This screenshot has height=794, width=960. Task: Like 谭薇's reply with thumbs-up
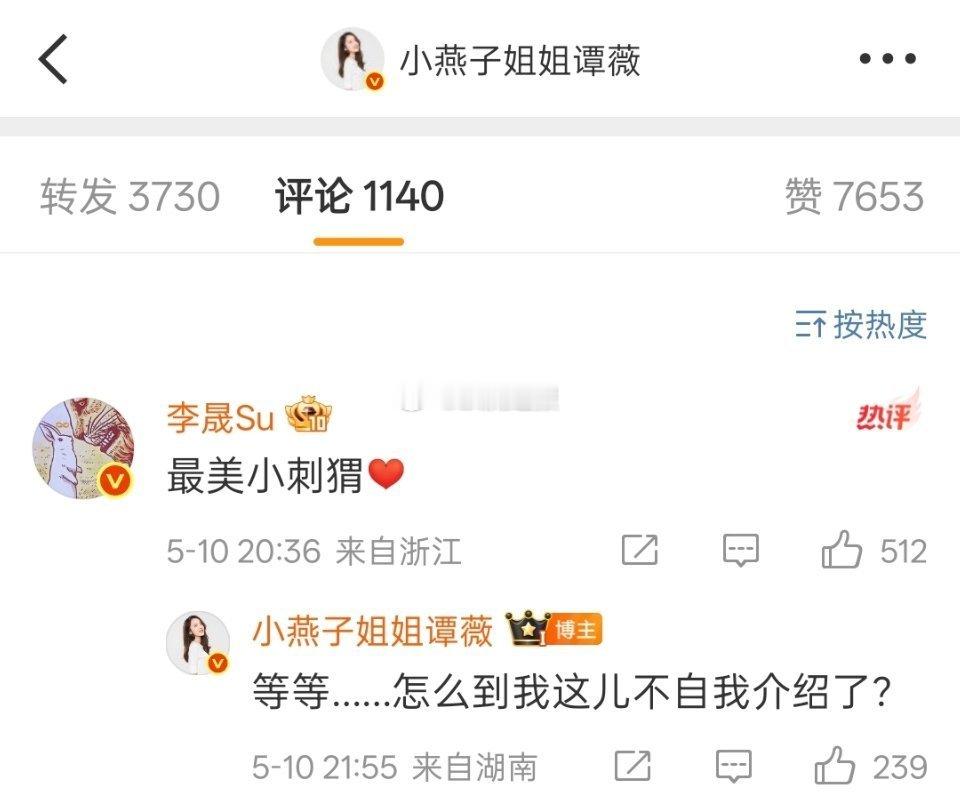pyautogui.click(x=834, y=765)
